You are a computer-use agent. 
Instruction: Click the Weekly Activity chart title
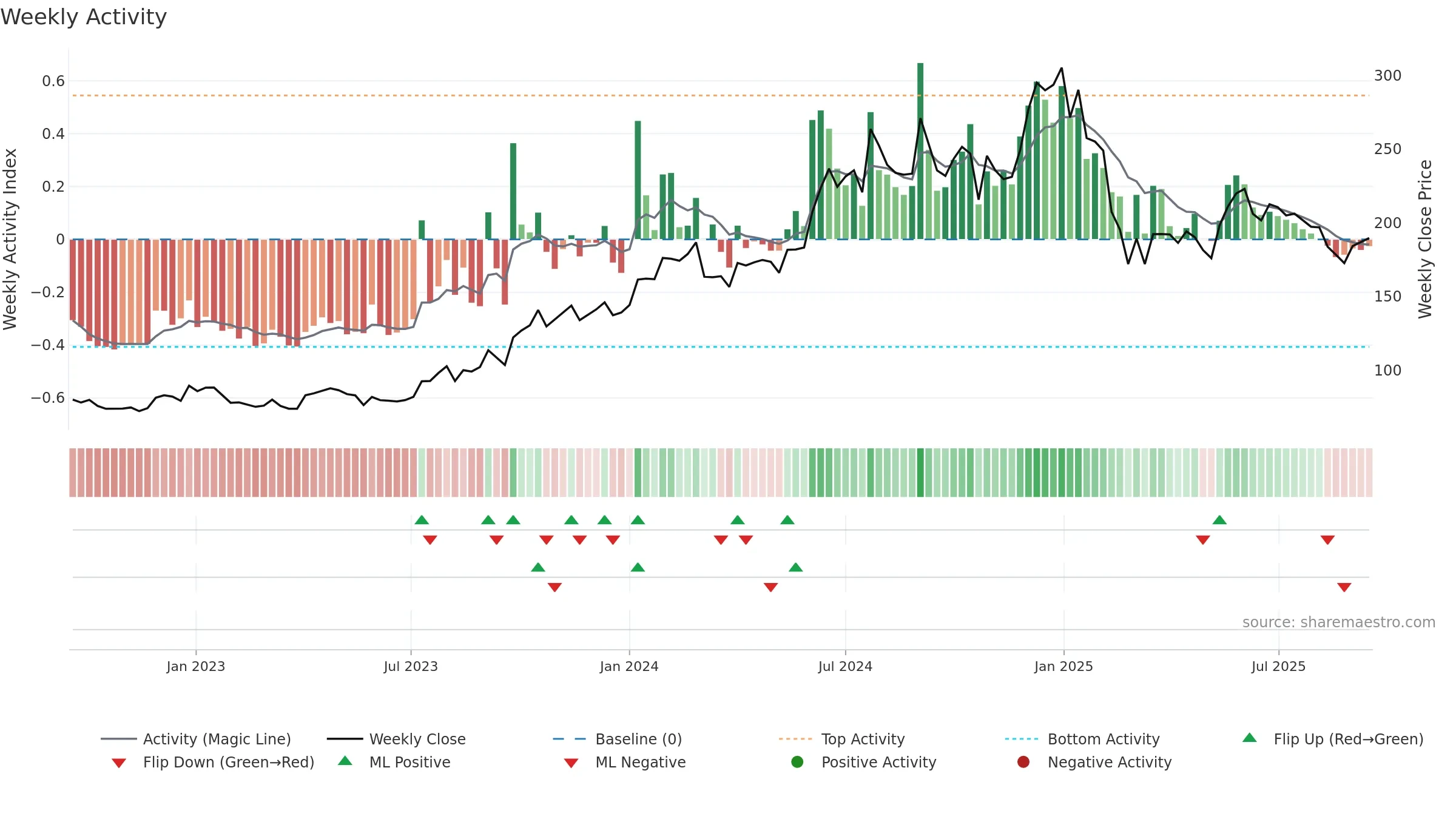[x=84, y=17]
